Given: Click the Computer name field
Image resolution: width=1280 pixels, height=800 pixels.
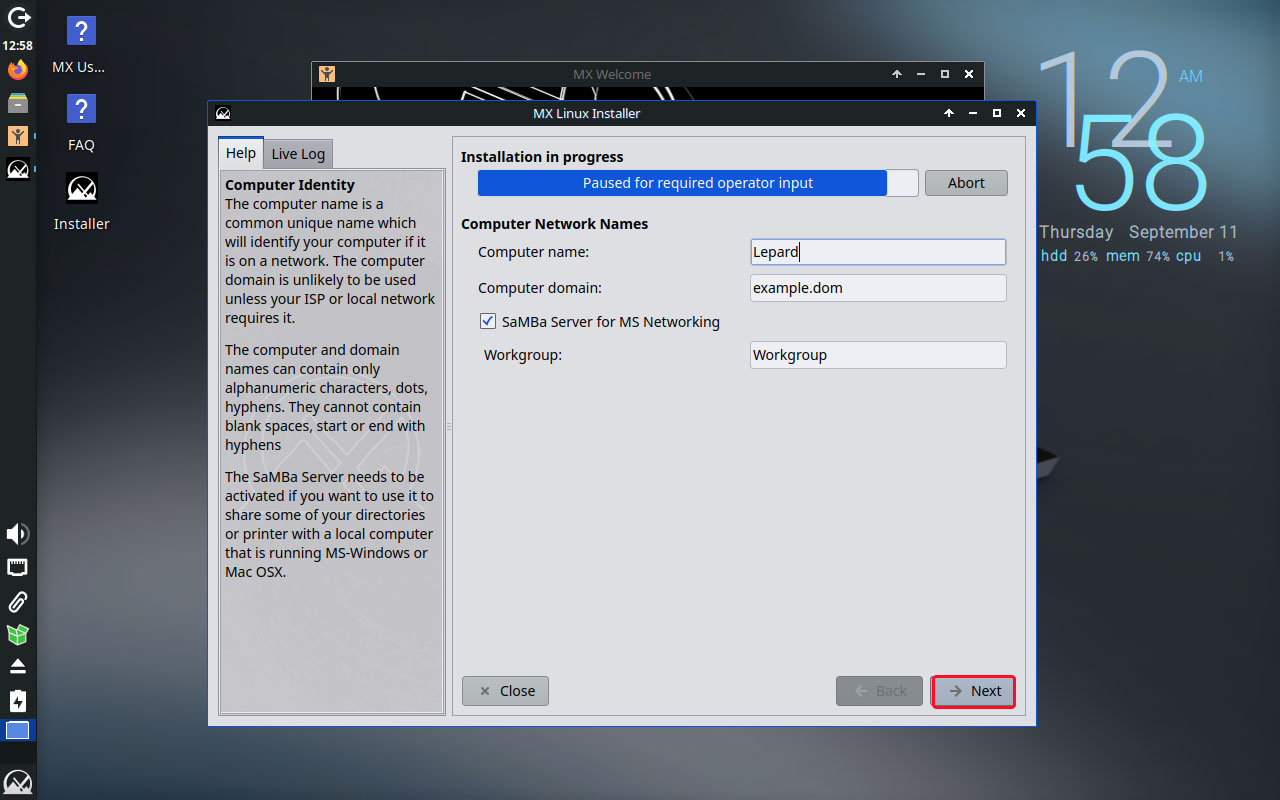Looking at the screenshot, I should pyautogui.click(x=878, y=252).
